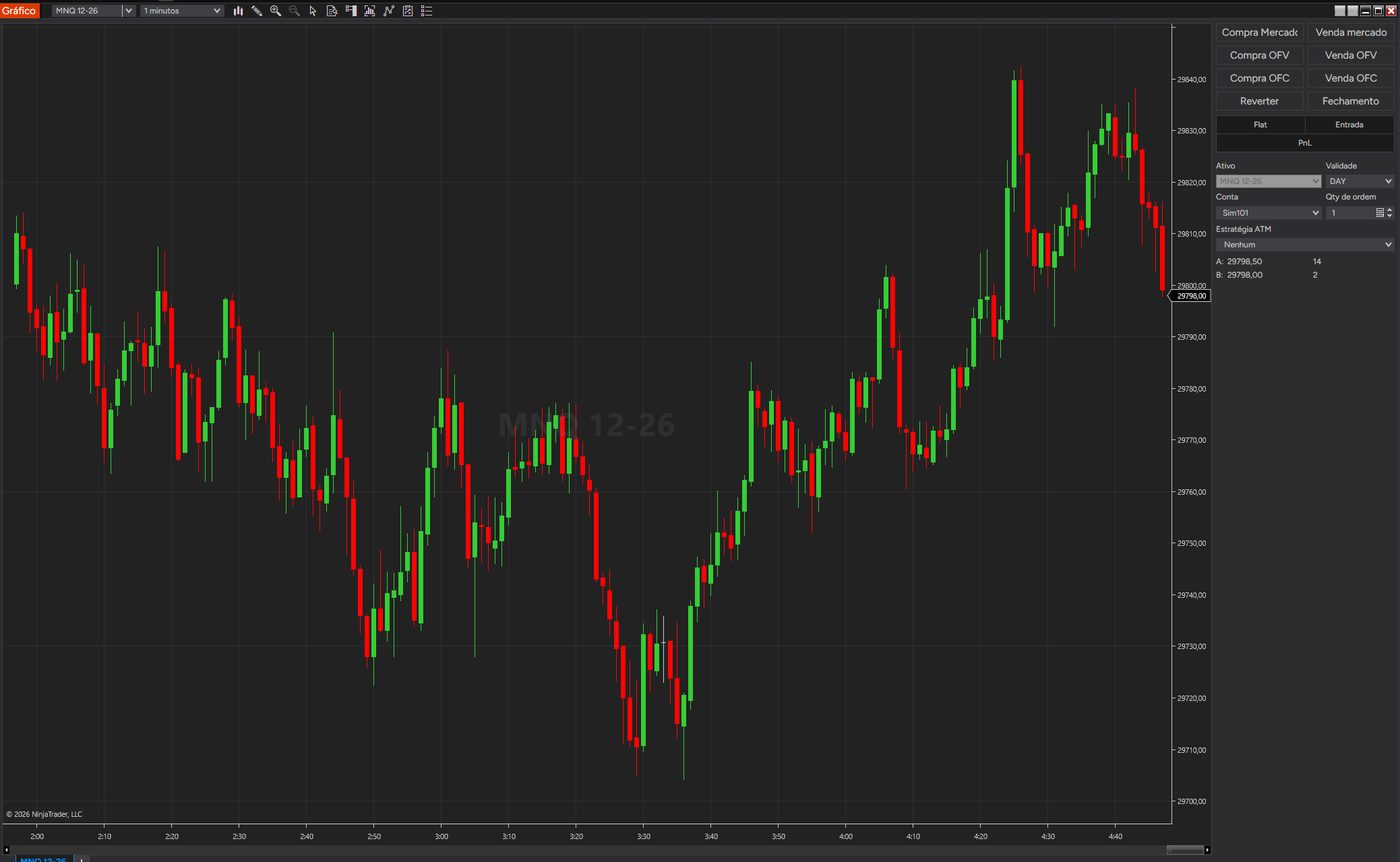Click the Flat position cell
This screenshot has height=862, width=1400.
(x=1260, y=125)
